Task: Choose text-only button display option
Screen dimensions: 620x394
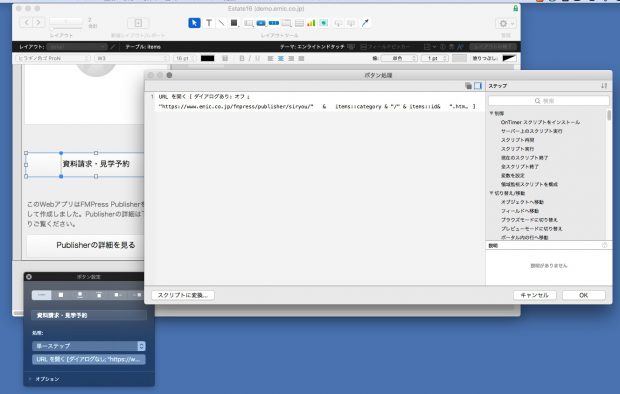Action: click(x=42, y=295)
